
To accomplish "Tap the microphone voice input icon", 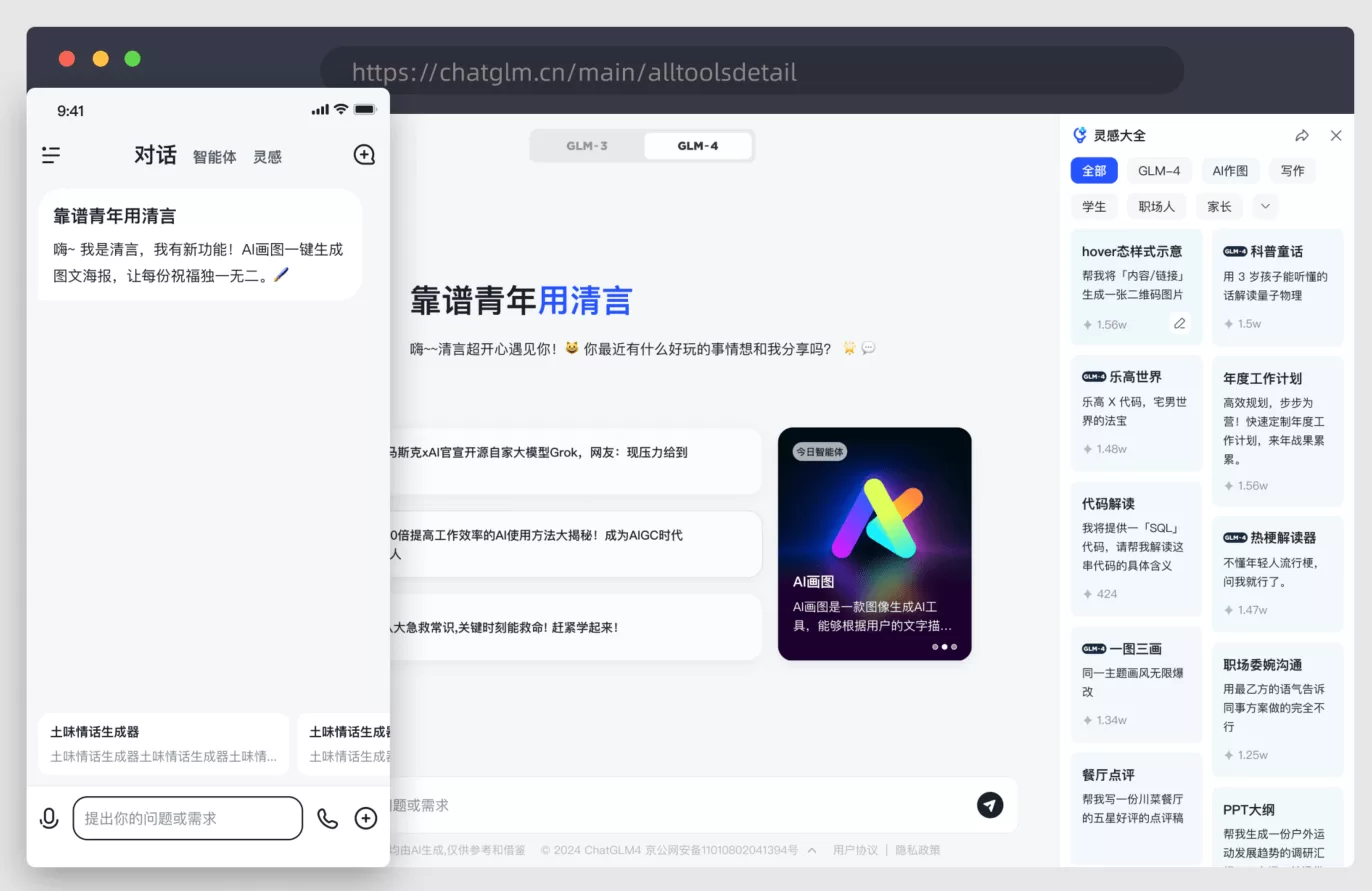I will pos(48,818).
